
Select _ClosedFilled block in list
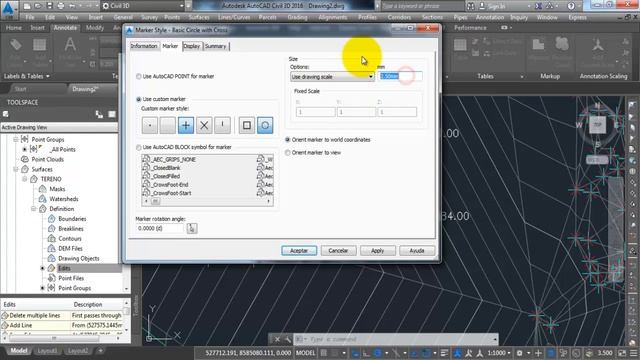(166, 176)
